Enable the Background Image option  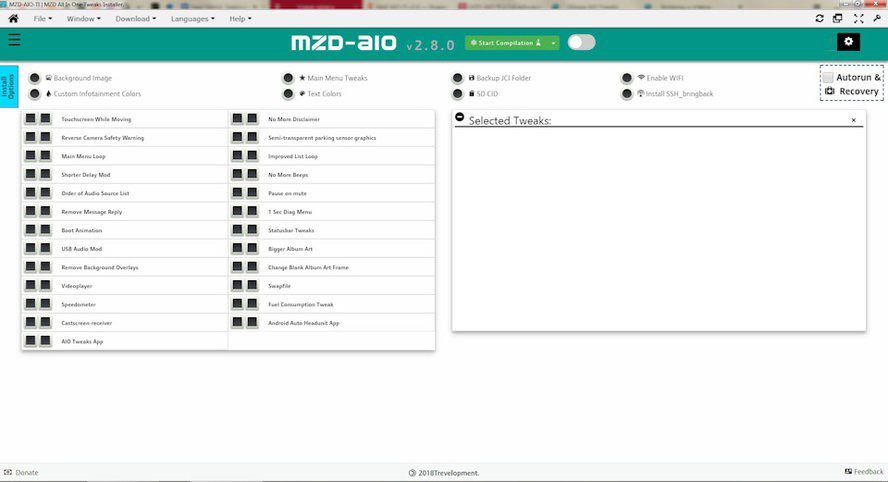tap(35, 78)
